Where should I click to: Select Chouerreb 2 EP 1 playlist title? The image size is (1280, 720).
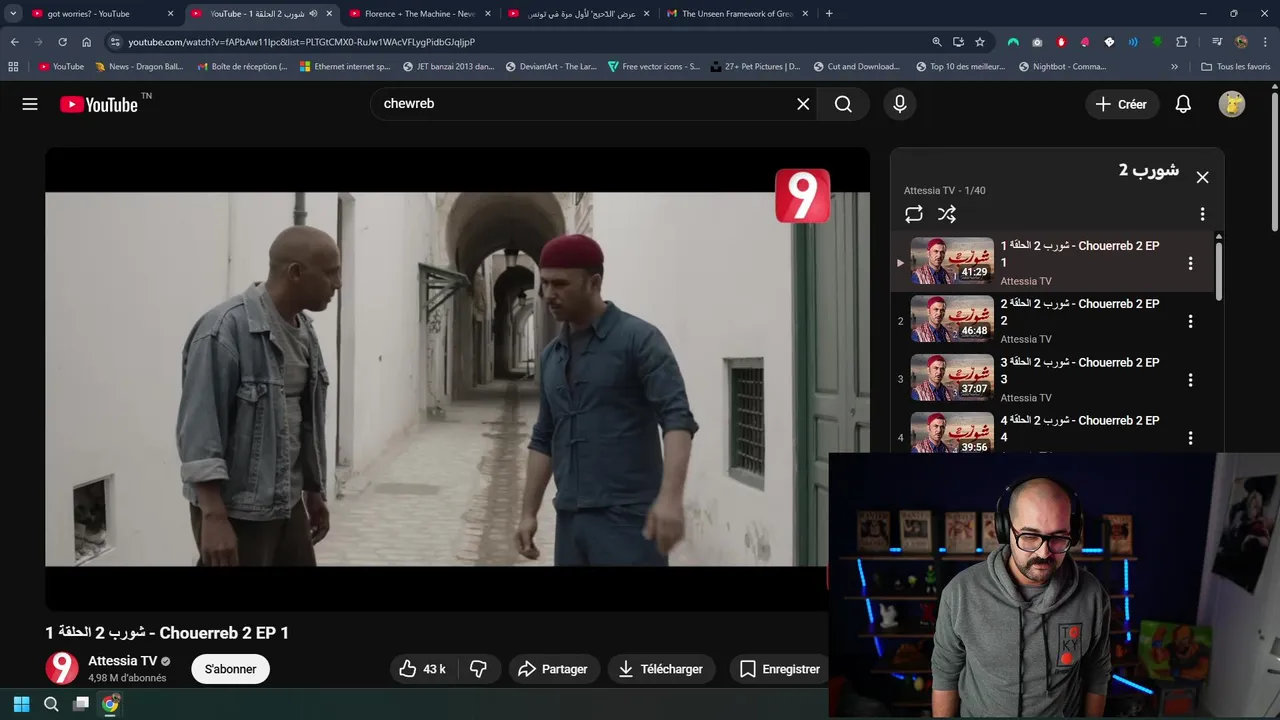[1080, 254]
